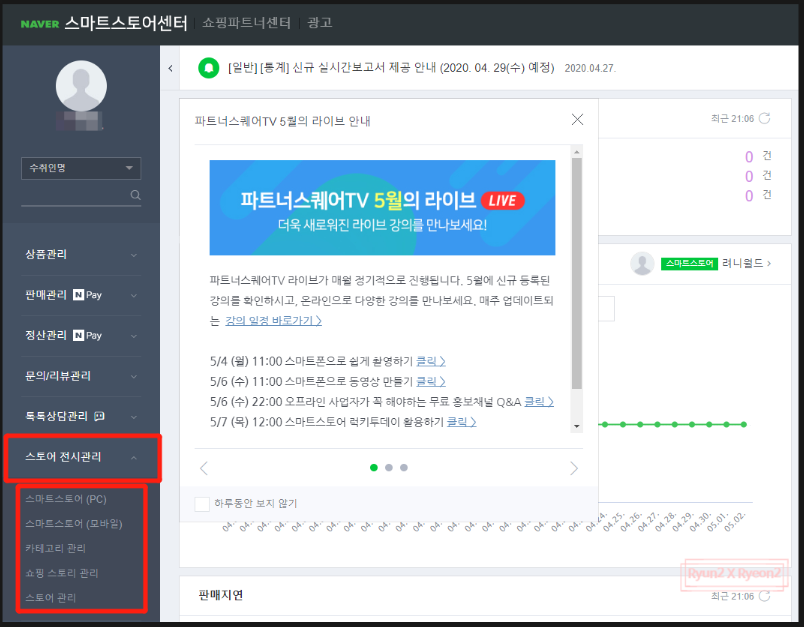Click the 톡톡상담관리 chat icon
This screenshot has width=804, height=627.
[99, 416]
